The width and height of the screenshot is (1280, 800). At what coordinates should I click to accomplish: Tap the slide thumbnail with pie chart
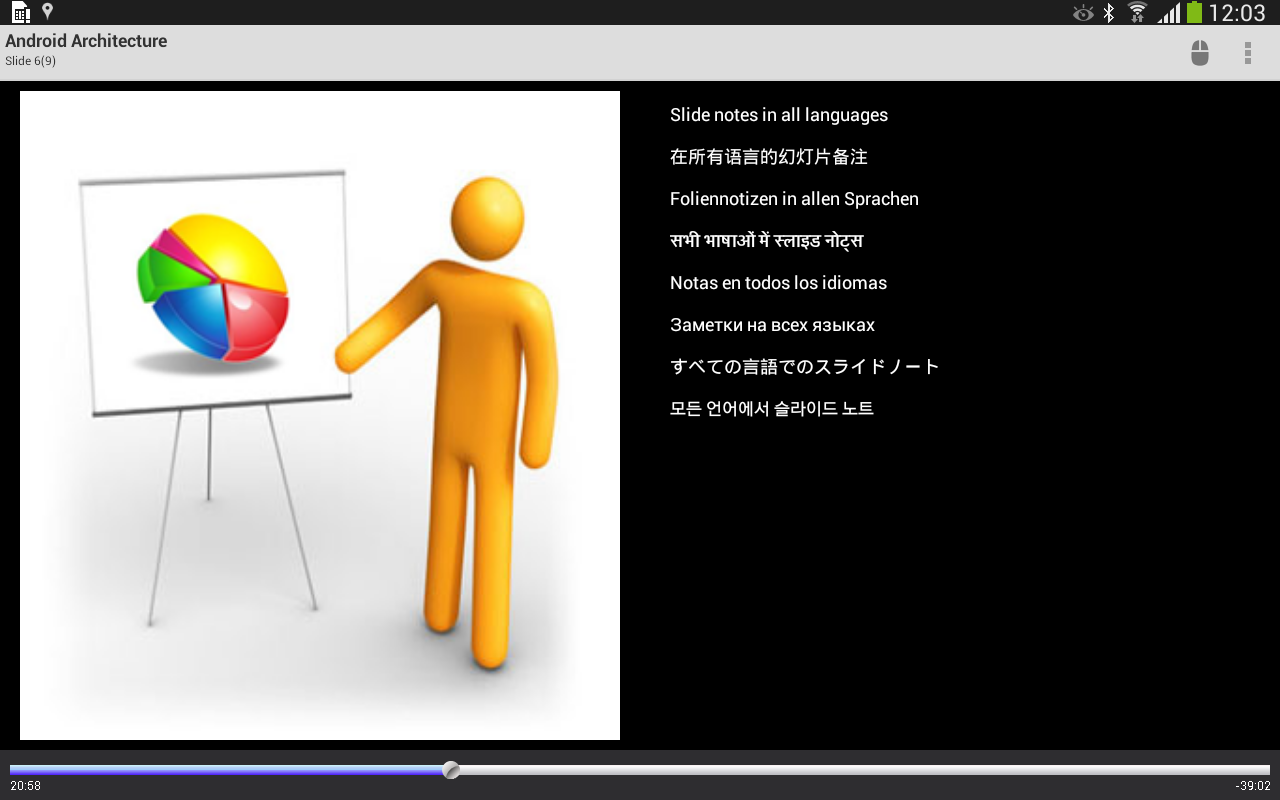pos(319,415)
